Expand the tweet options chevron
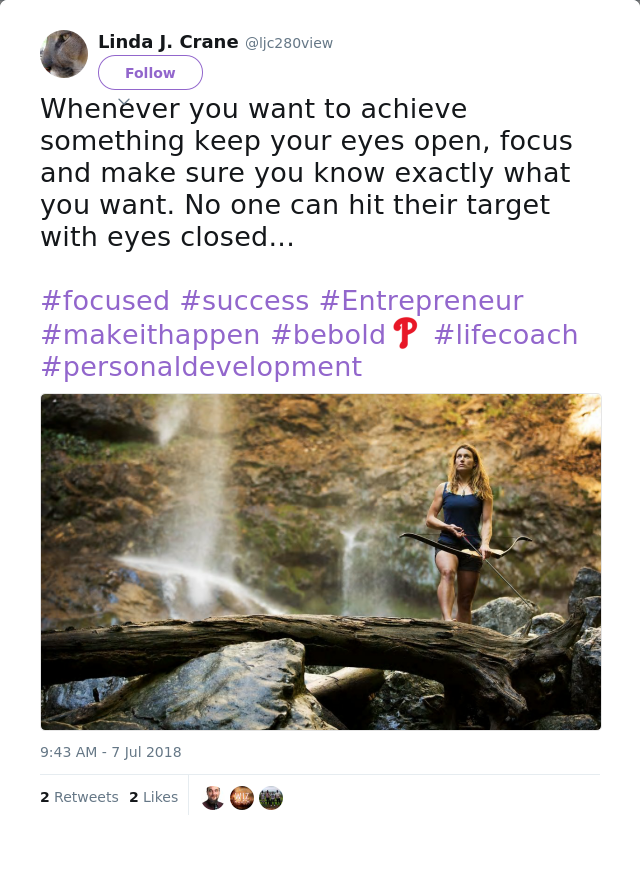The height and width of the screenshot is (883, 640). point(125,103)
